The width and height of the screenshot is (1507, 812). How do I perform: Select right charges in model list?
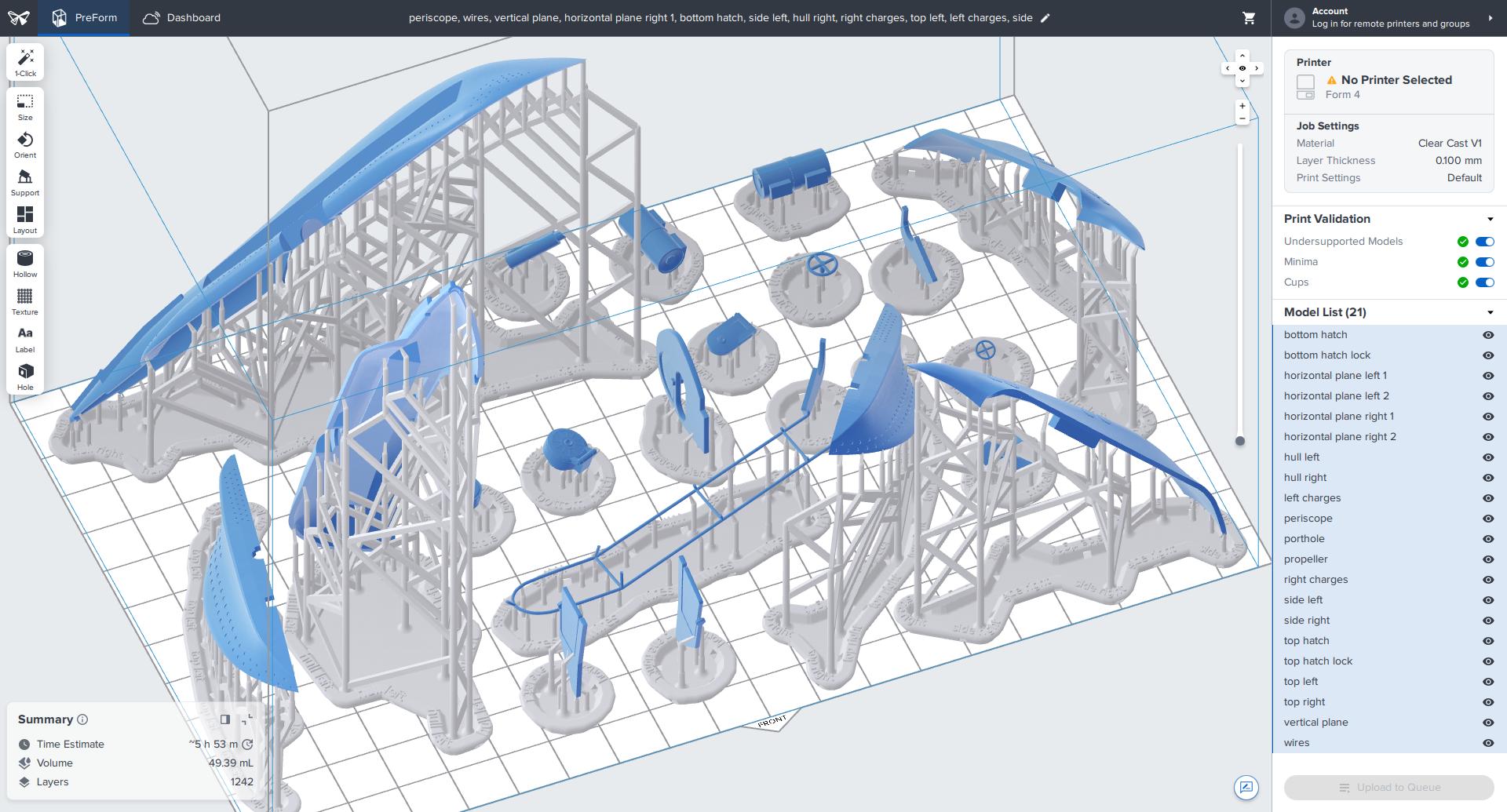click(x=1316, y=580)
